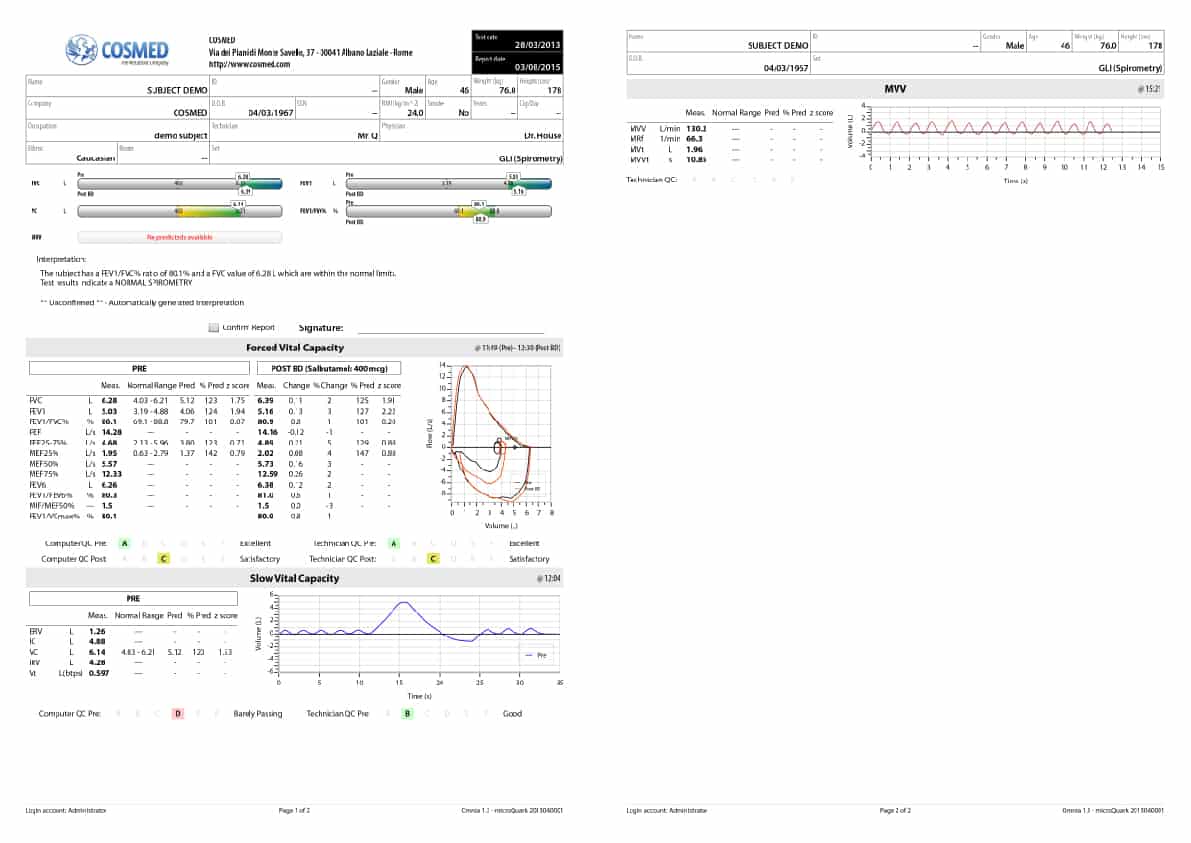The image size is (1191, 843).
Task: Switch to the PRE results column
Action: 138,367
